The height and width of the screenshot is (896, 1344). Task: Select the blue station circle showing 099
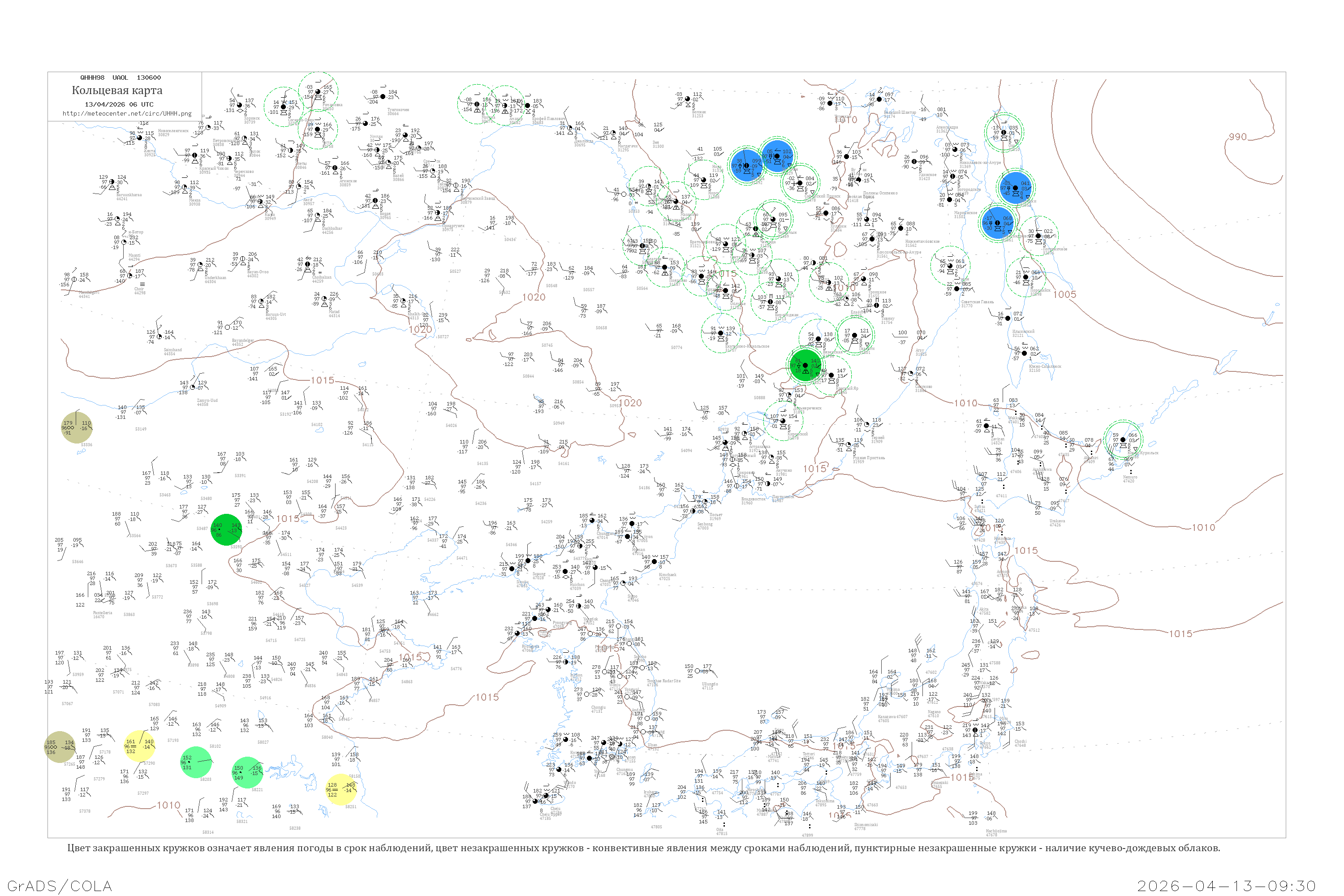click(x=746, y=166)
